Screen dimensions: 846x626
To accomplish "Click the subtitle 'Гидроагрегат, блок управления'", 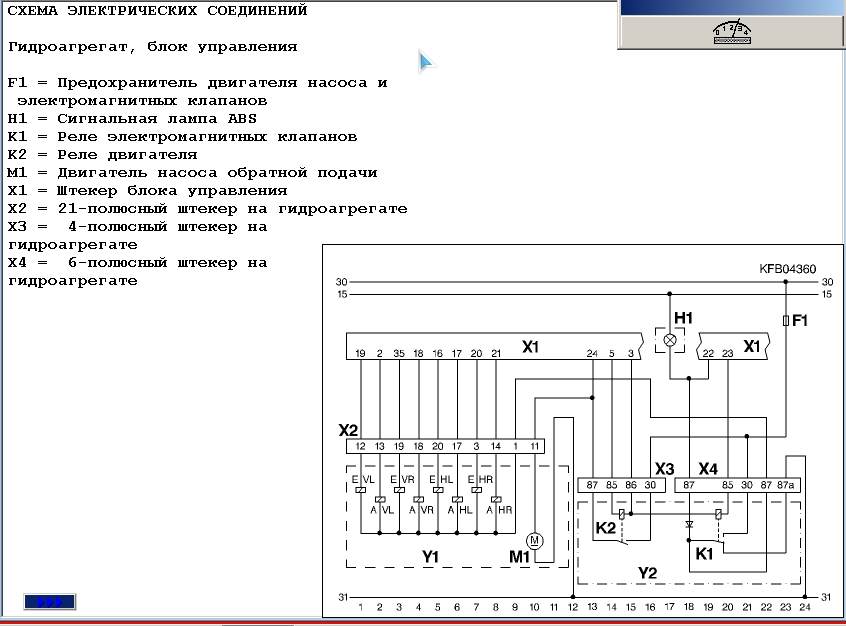I will coord(152,46).
